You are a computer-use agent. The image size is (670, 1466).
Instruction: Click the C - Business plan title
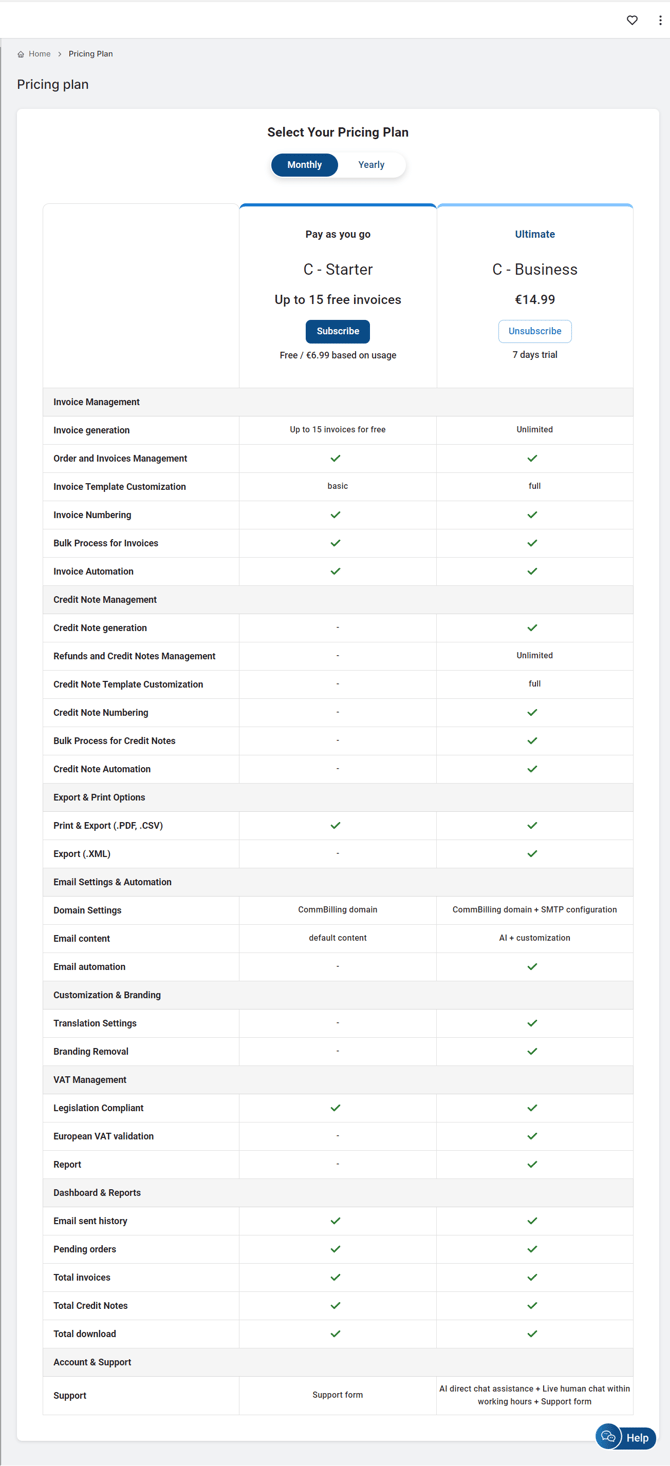[535, 269]
